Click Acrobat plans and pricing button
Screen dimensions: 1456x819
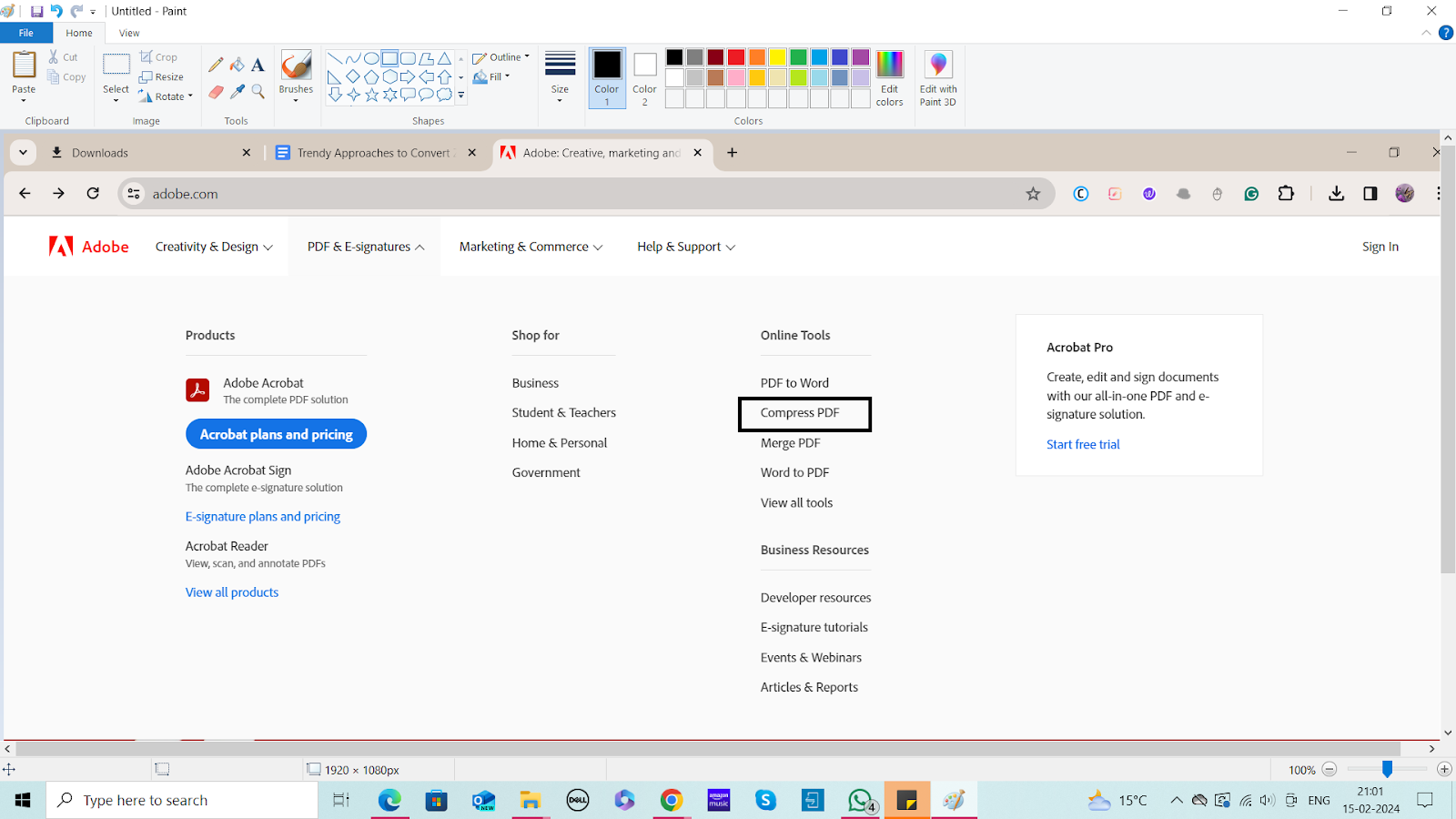point(277,434)
